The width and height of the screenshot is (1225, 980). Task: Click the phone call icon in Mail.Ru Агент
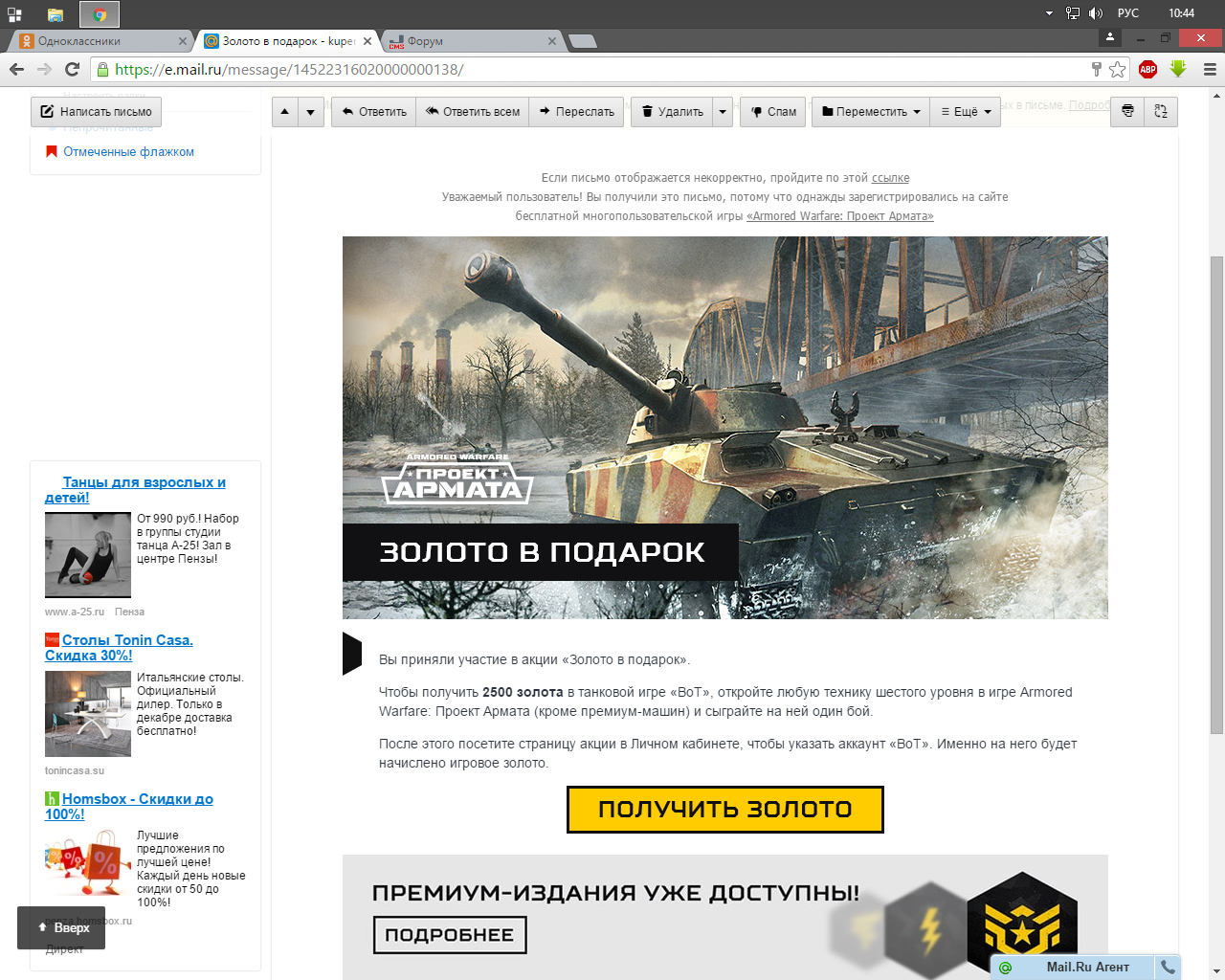[1168, 968]
